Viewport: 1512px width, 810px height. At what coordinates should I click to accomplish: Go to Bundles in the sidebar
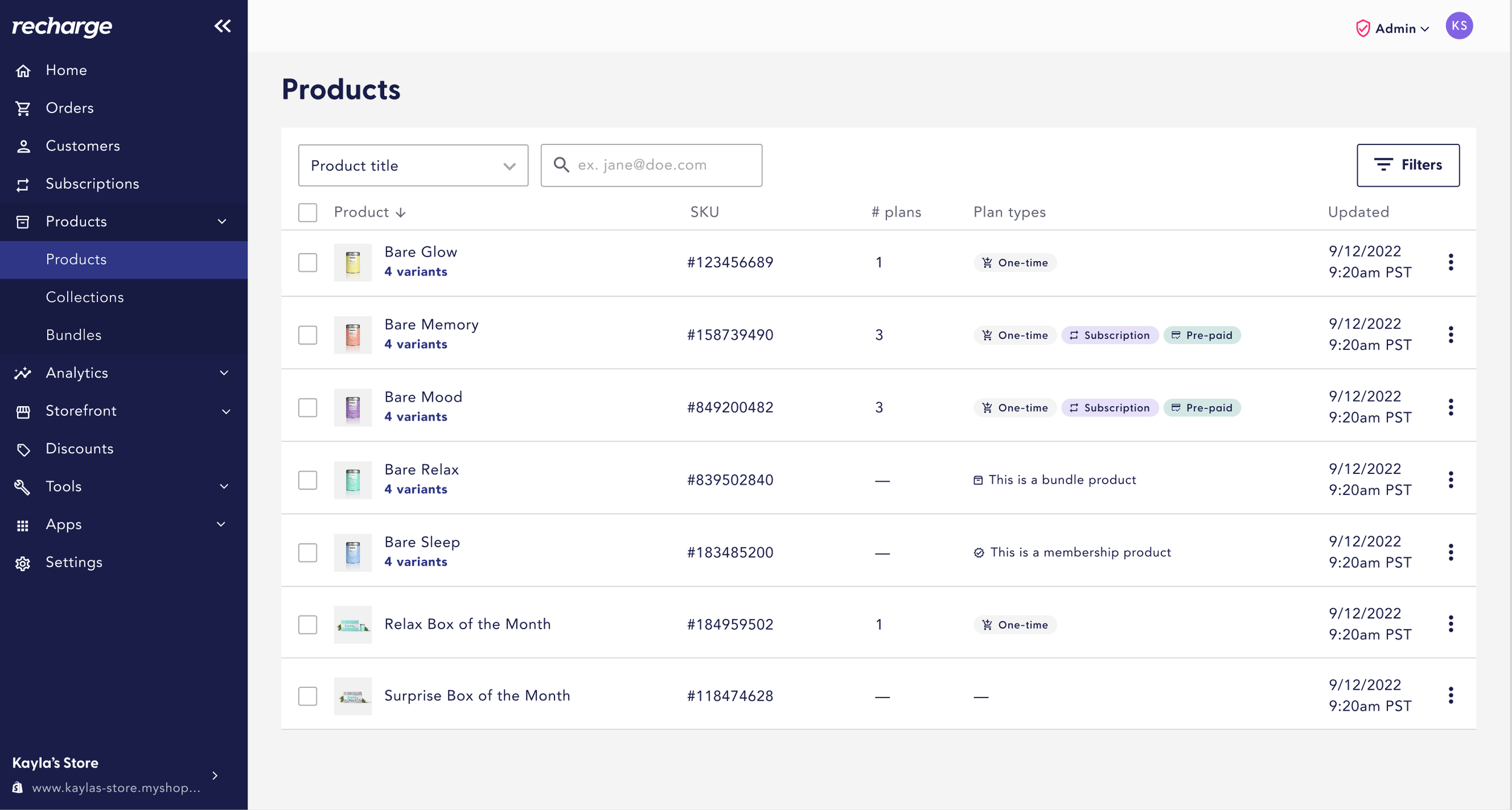pyautogui.click(x=74, y=335)
